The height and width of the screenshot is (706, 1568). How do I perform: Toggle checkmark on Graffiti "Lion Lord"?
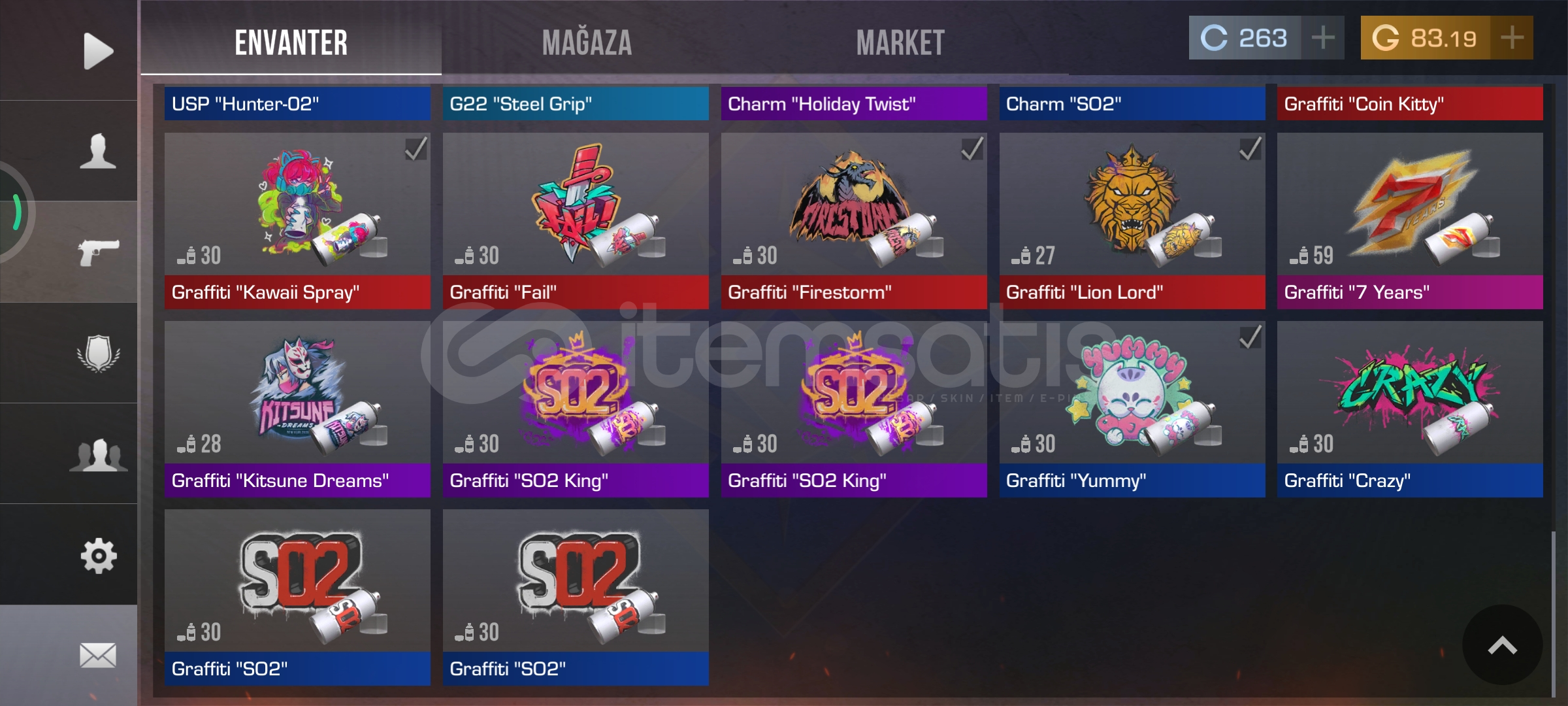pos(1250,148)
